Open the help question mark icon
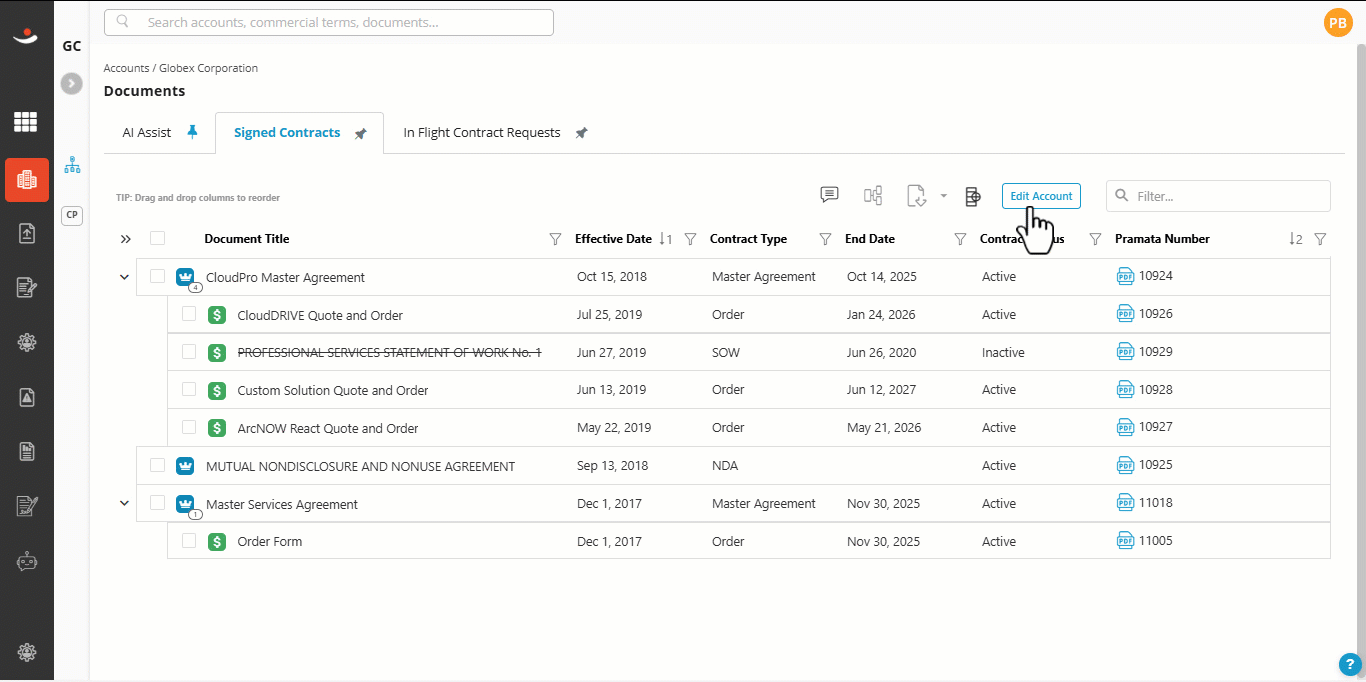 point(1349,663)
